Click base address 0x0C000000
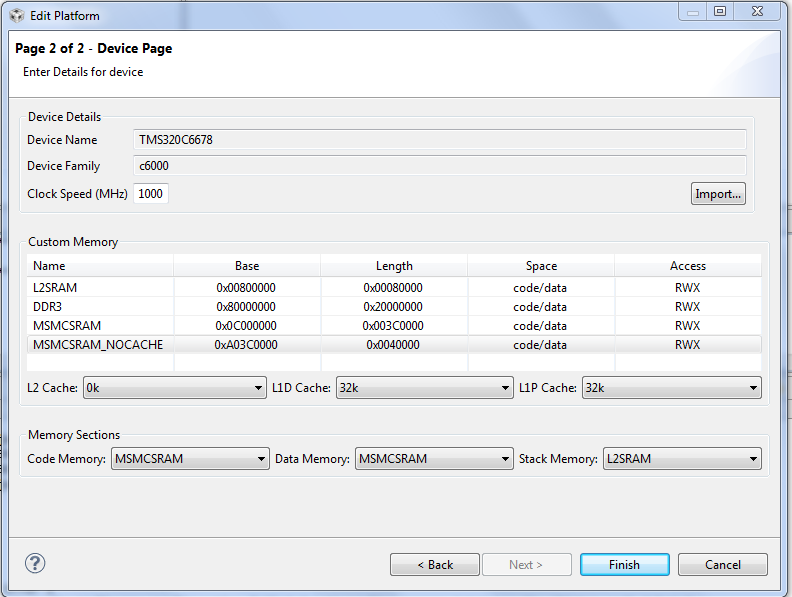 click(246, 326)
